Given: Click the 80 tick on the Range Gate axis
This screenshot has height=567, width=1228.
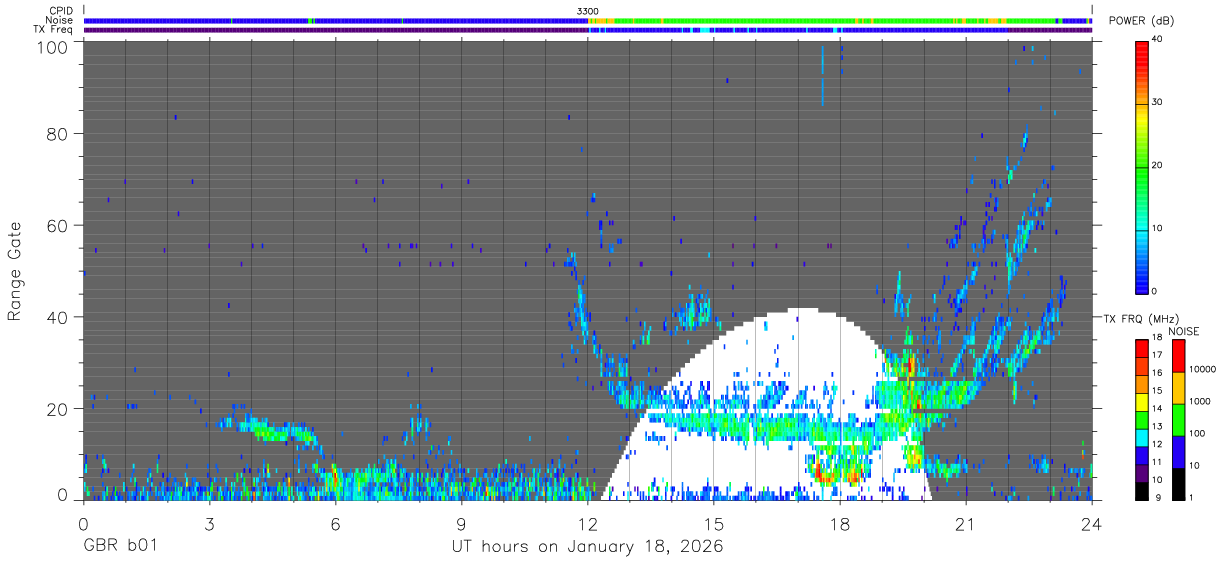Looking at the screenshot, I should pyautogui.click(x=59, y=133).
